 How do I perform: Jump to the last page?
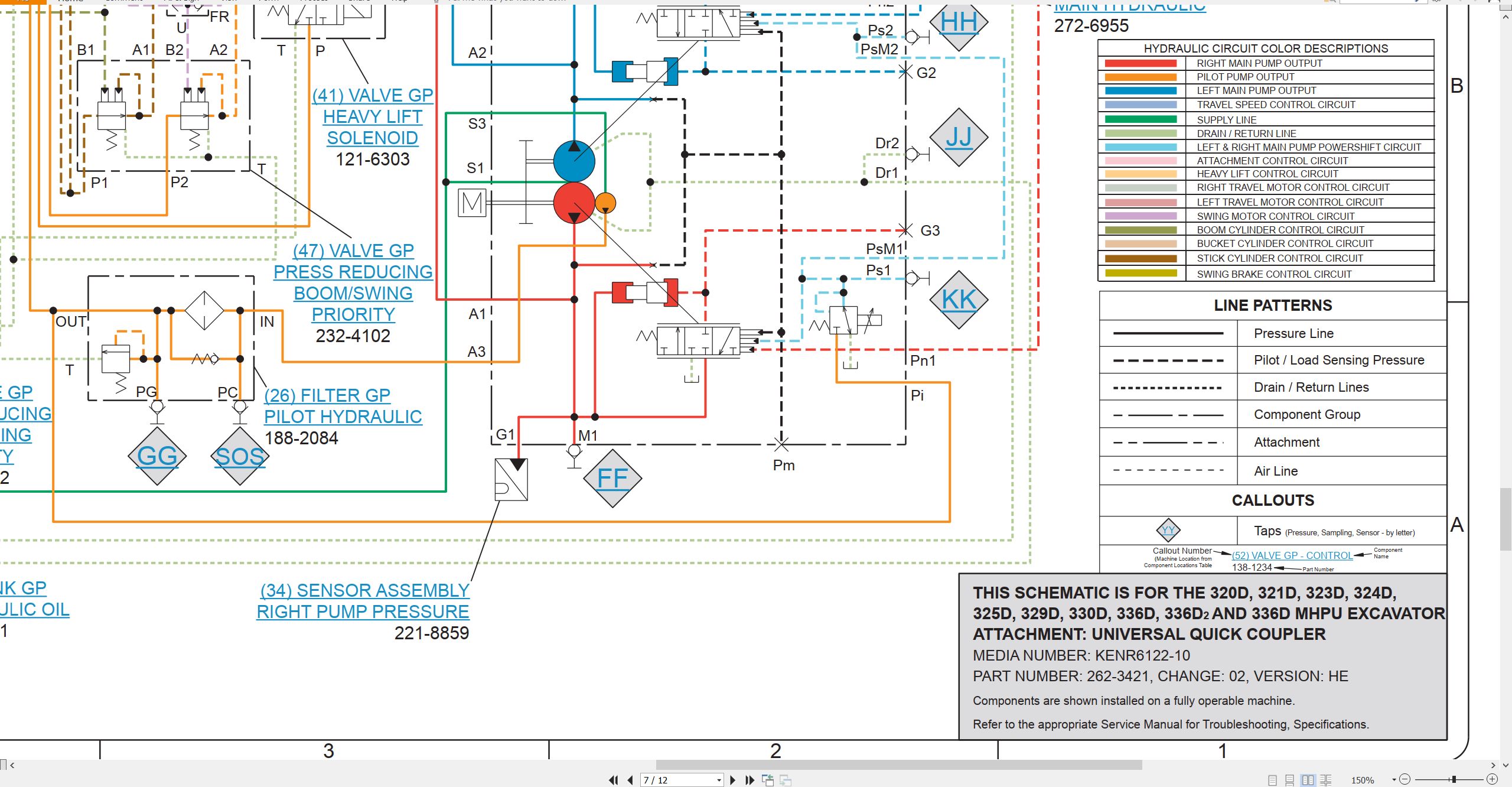[x=750, y=780]
